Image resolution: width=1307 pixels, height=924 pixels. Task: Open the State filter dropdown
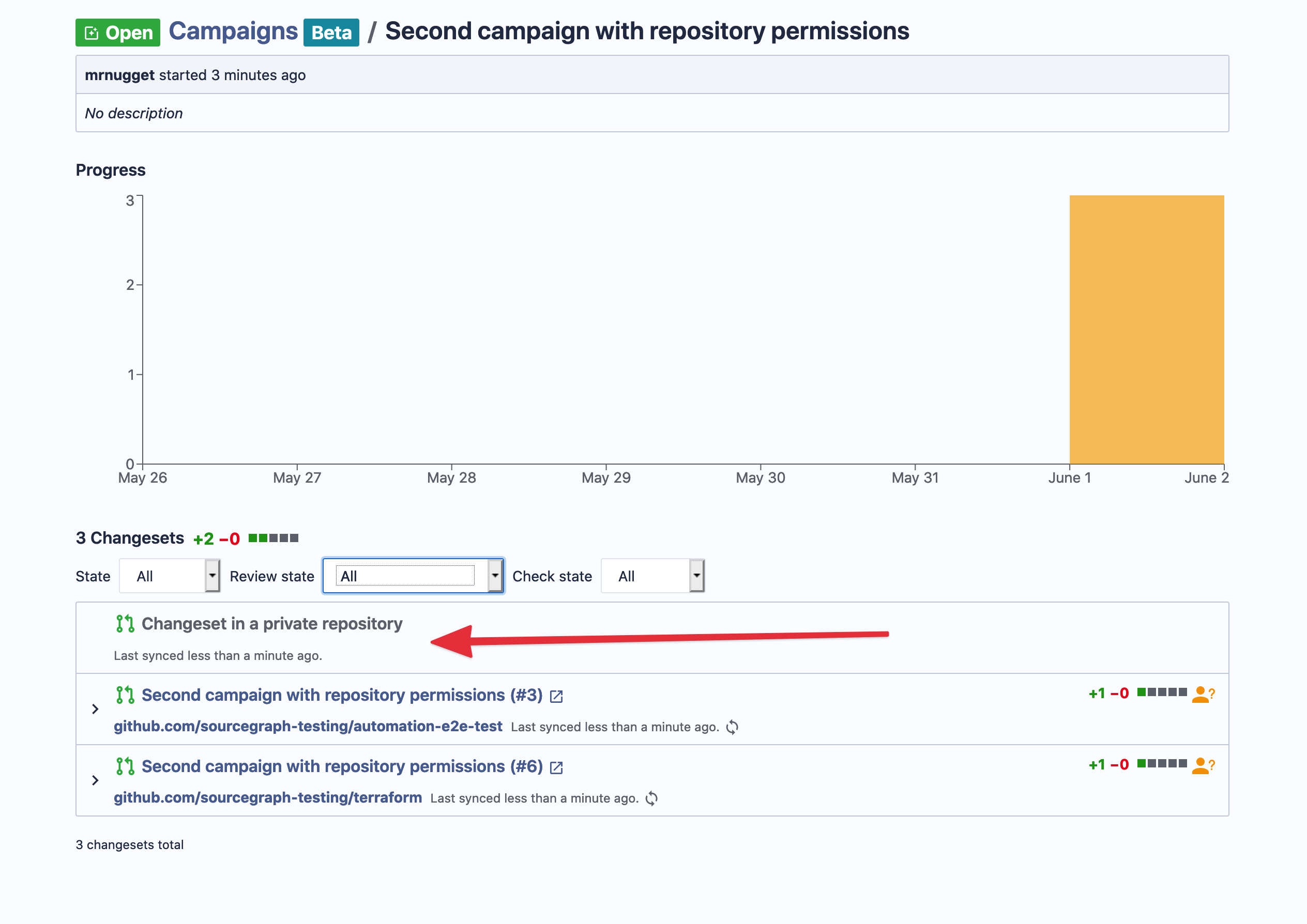click(169, 576)
